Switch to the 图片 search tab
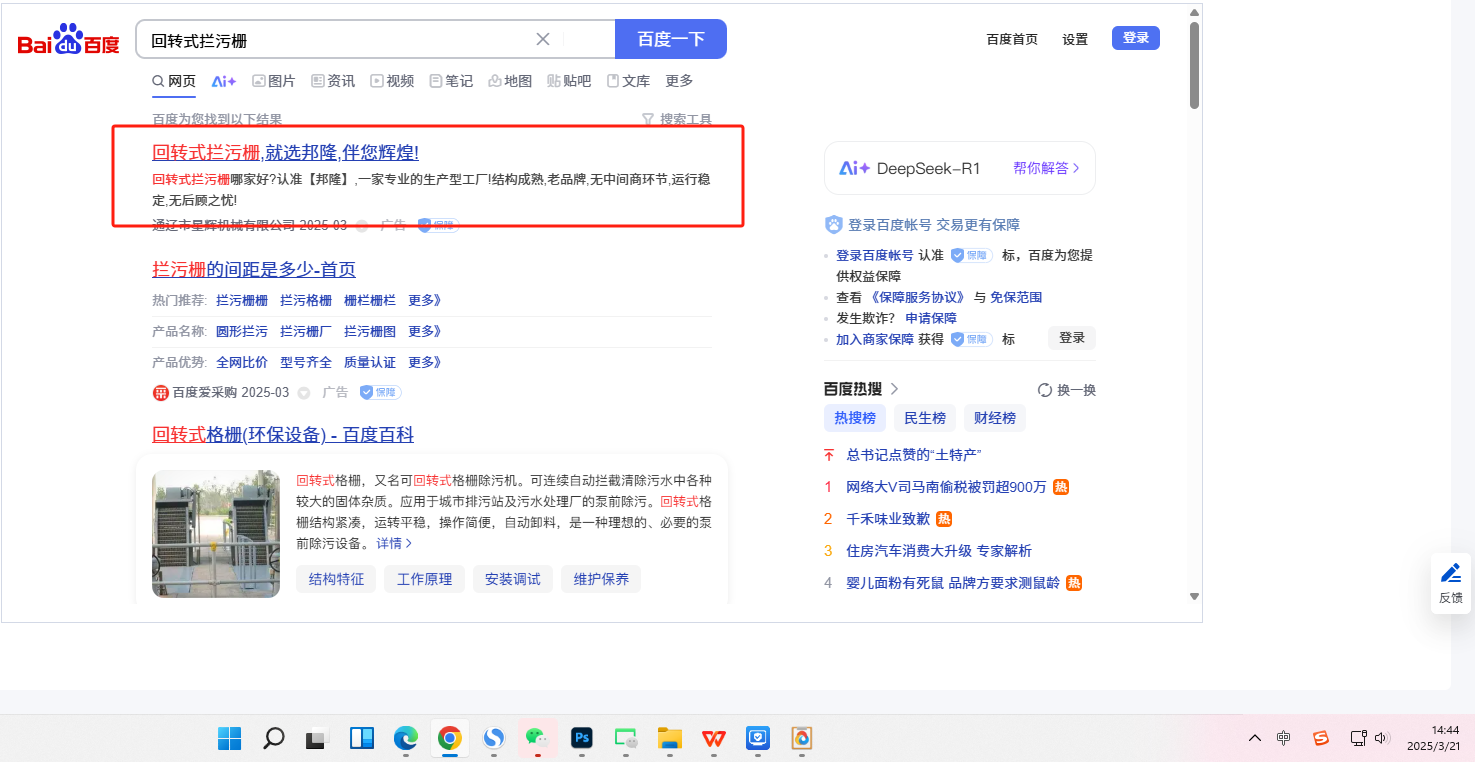Image resolution: width=1475 pixels, height=762 pixels. click(x=274, y=81)
